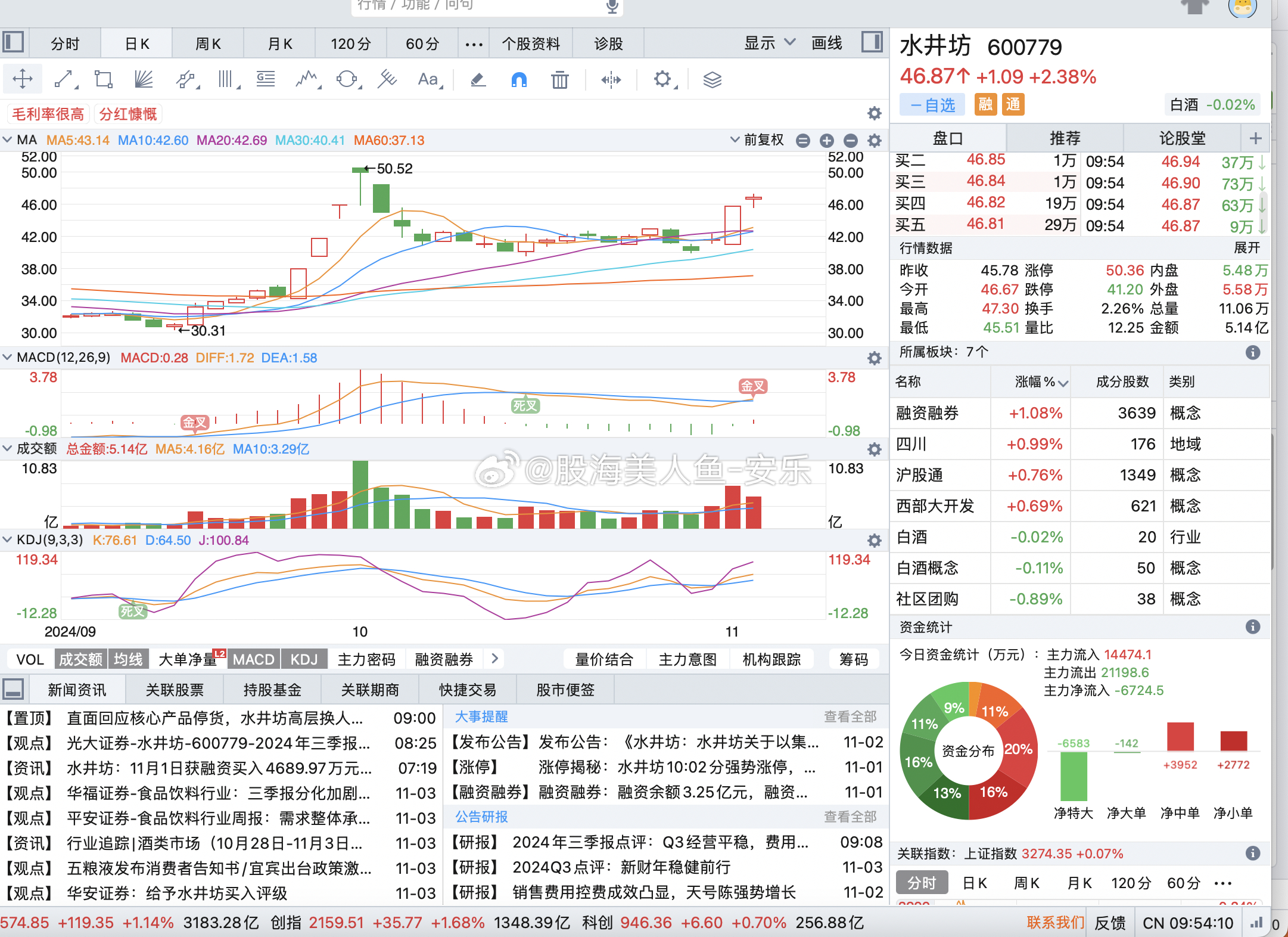1288x937 pixels.
Task: Switch to the 月K chart tab
Action: point(279,44)
